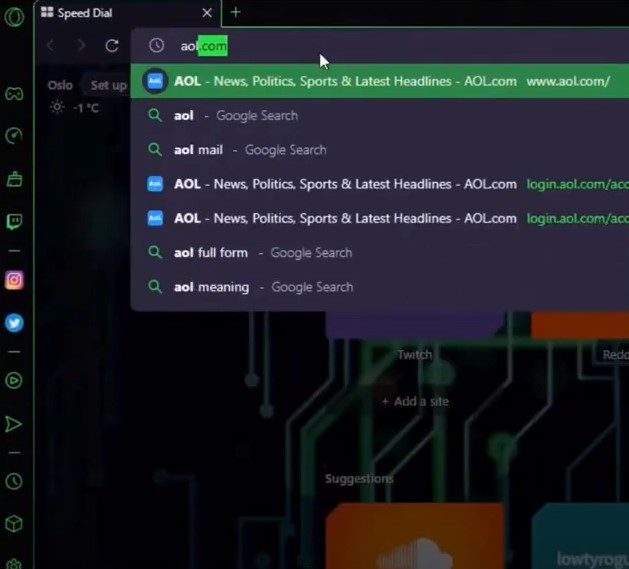Click the Suggestions heading

pyautogui.click(x=359, y=478)
